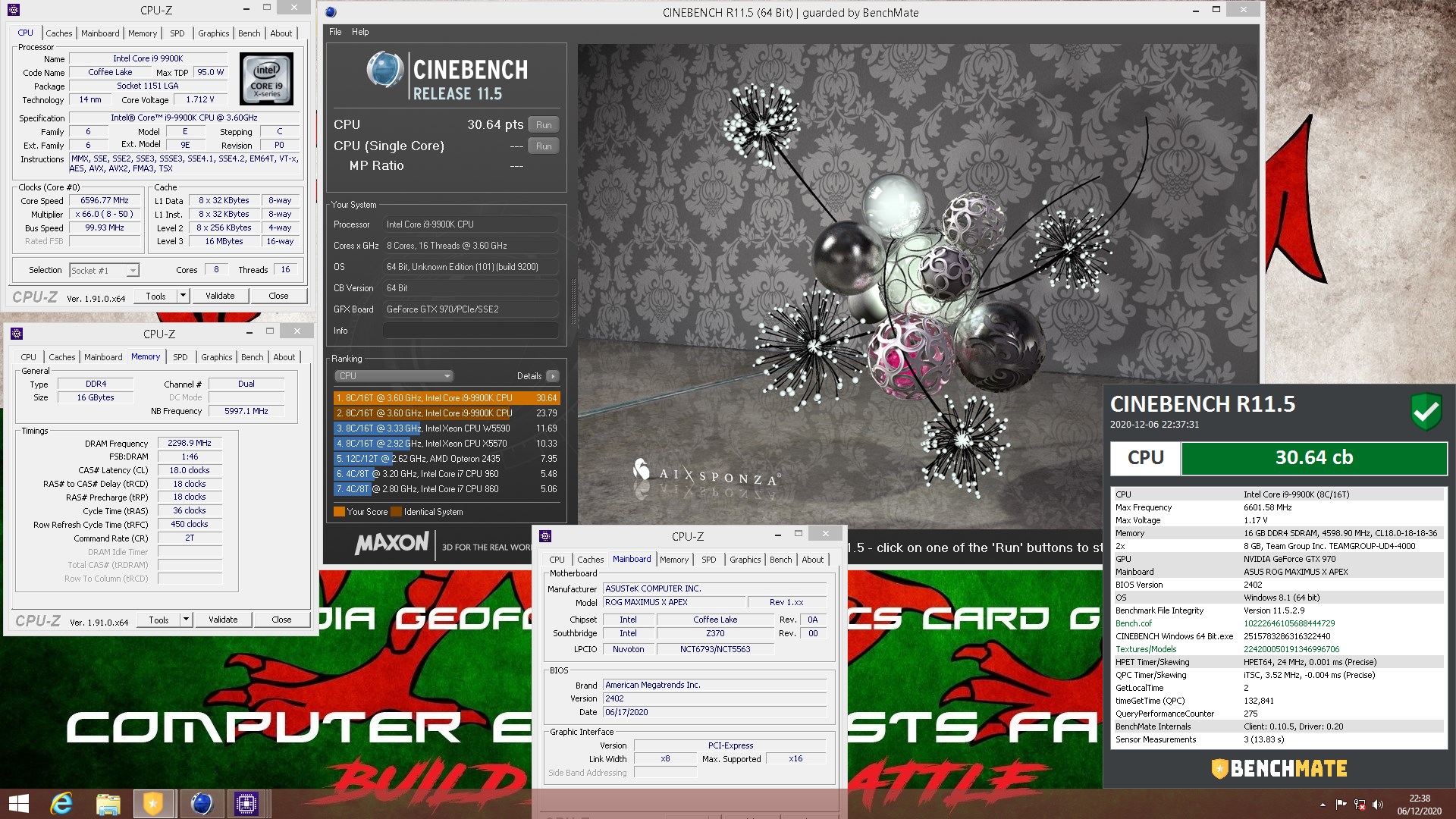
Task: Select Graphics tab in CPU-Z Memory window
Action: pos(216,357)
